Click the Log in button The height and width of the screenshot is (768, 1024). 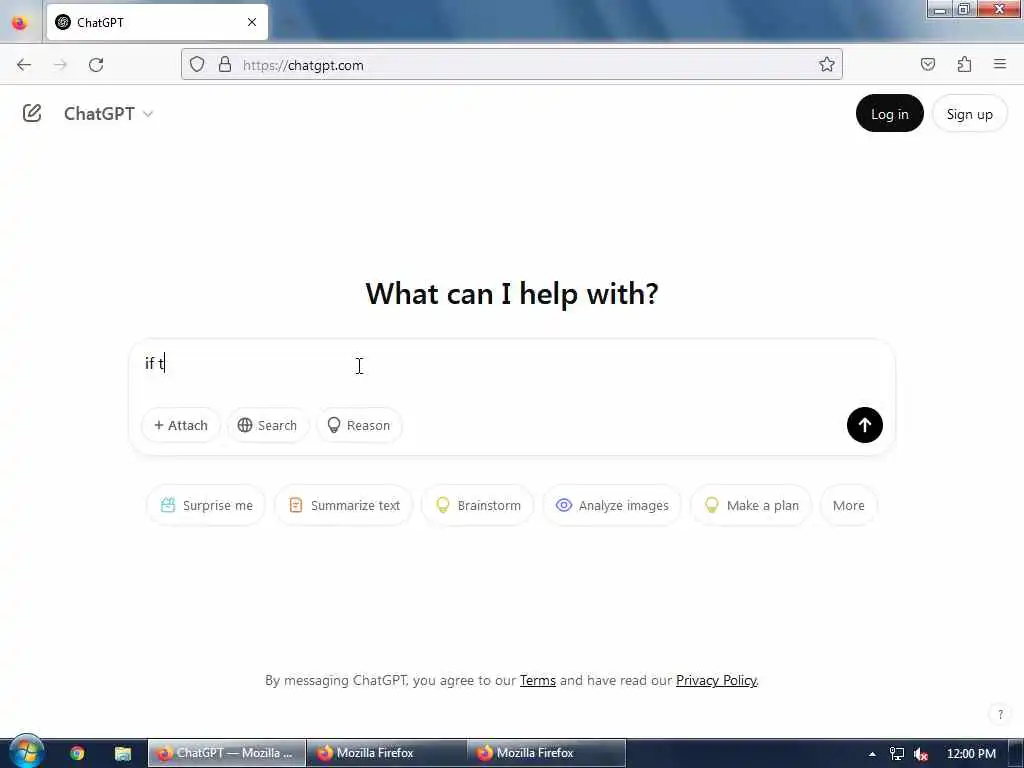coord(889,114)
